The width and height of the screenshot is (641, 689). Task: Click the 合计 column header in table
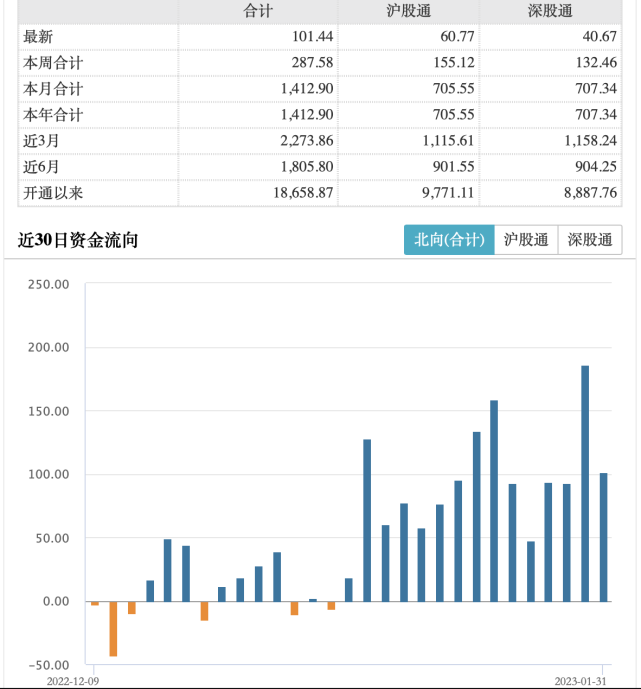pyautogui.click(x=258, y=11)
